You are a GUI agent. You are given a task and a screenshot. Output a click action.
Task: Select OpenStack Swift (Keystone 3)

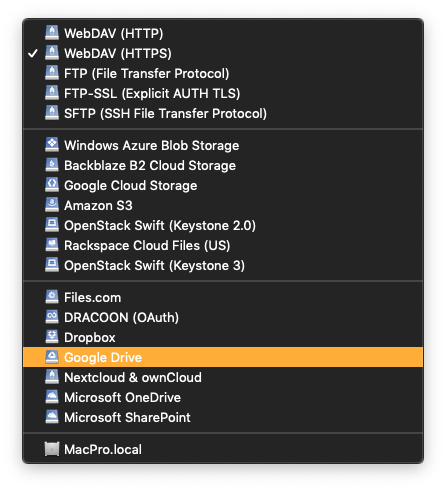coord(223,265)
